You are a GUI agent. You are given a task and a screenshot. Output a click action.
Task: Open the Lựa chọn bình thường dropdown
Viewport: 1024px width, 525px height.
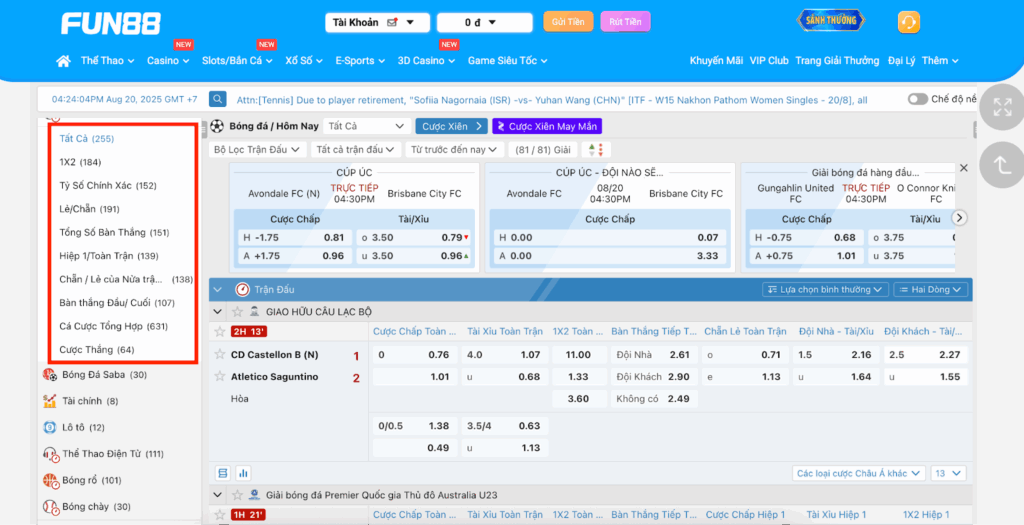click(x=824, y=289)
